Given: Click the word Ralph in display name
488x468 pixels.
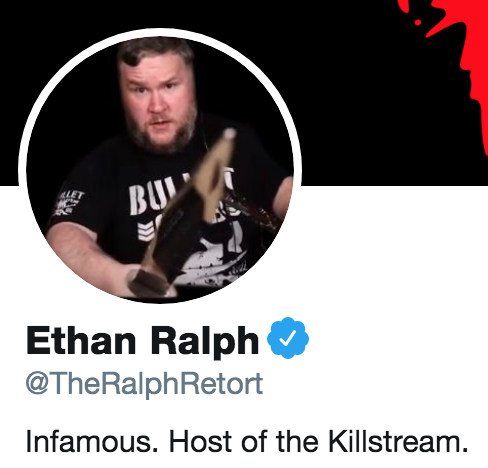Looking at the screenshot, I should coord(205,342).
